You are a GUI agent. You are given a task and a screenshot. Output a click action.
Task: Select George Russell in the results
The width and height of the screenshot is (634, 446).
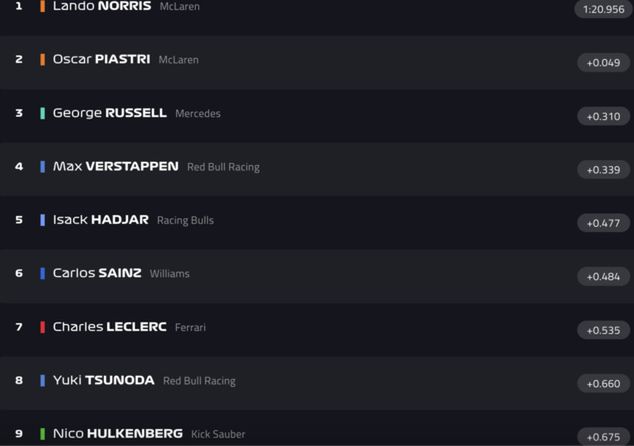point(109,113)
